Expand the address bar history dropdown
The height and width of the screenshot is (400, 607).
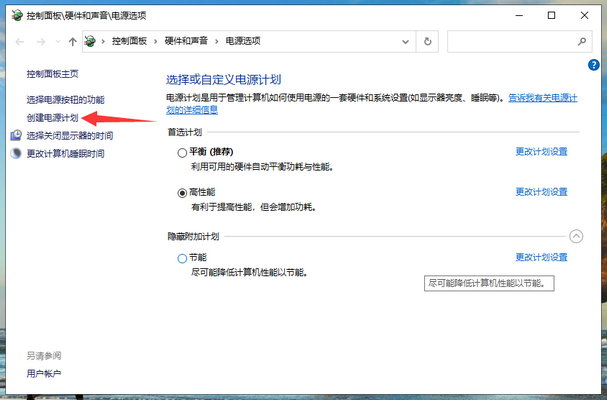pyautogui.click(x=405, y=41)
